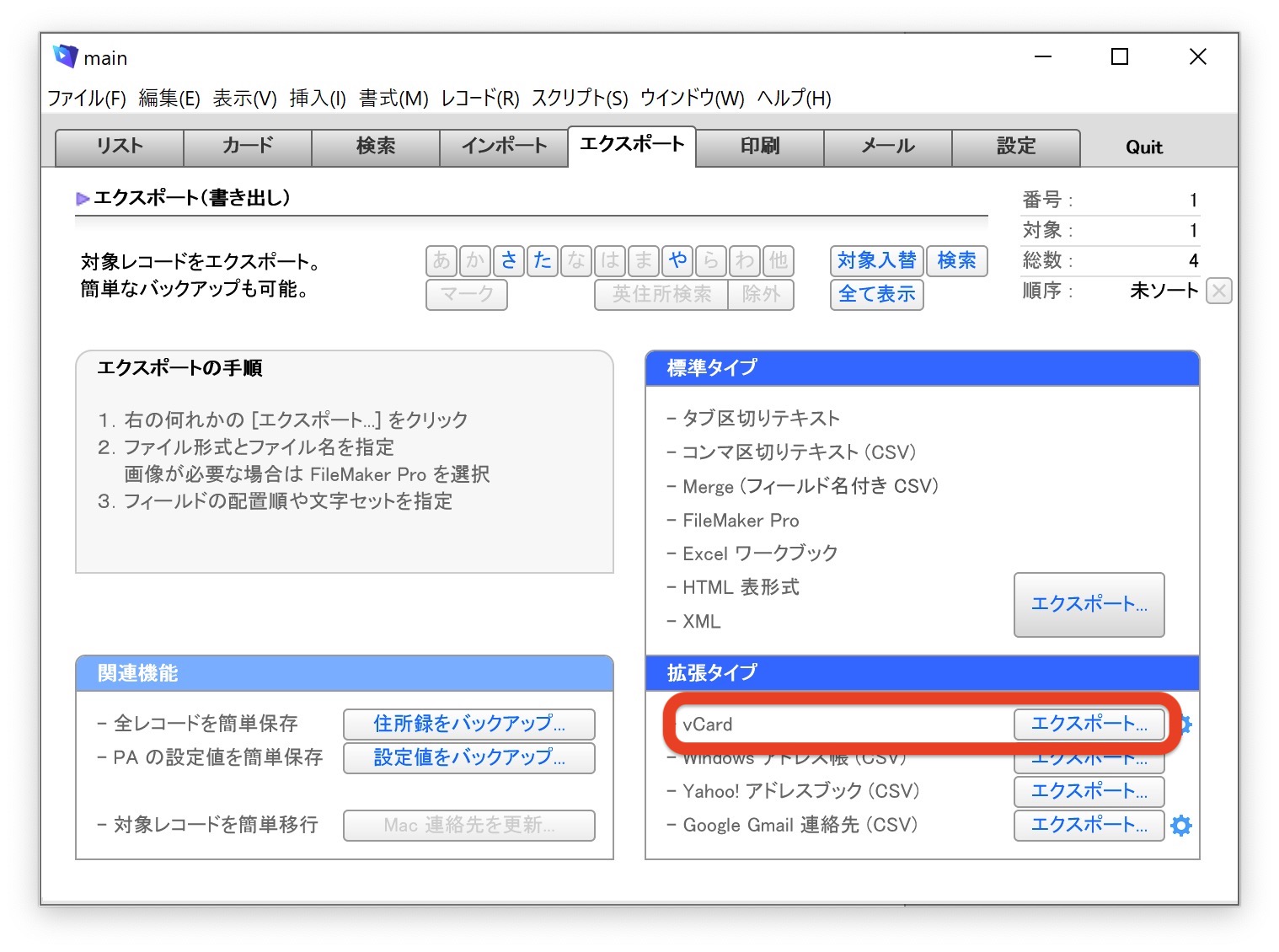This screenshot has width=1279, height=952.
Task: Open the レコード(R) menu
Action: click(479, 99)
